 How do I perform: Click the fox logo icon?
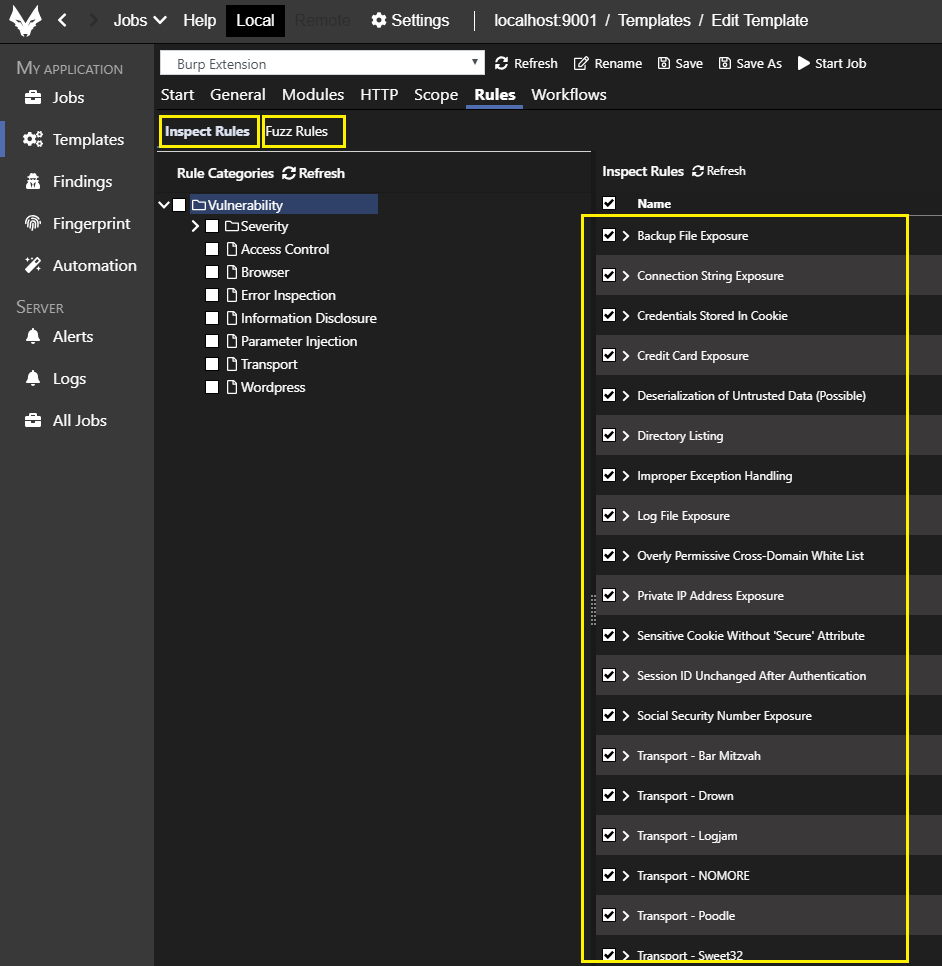click(x=25, y=20)
